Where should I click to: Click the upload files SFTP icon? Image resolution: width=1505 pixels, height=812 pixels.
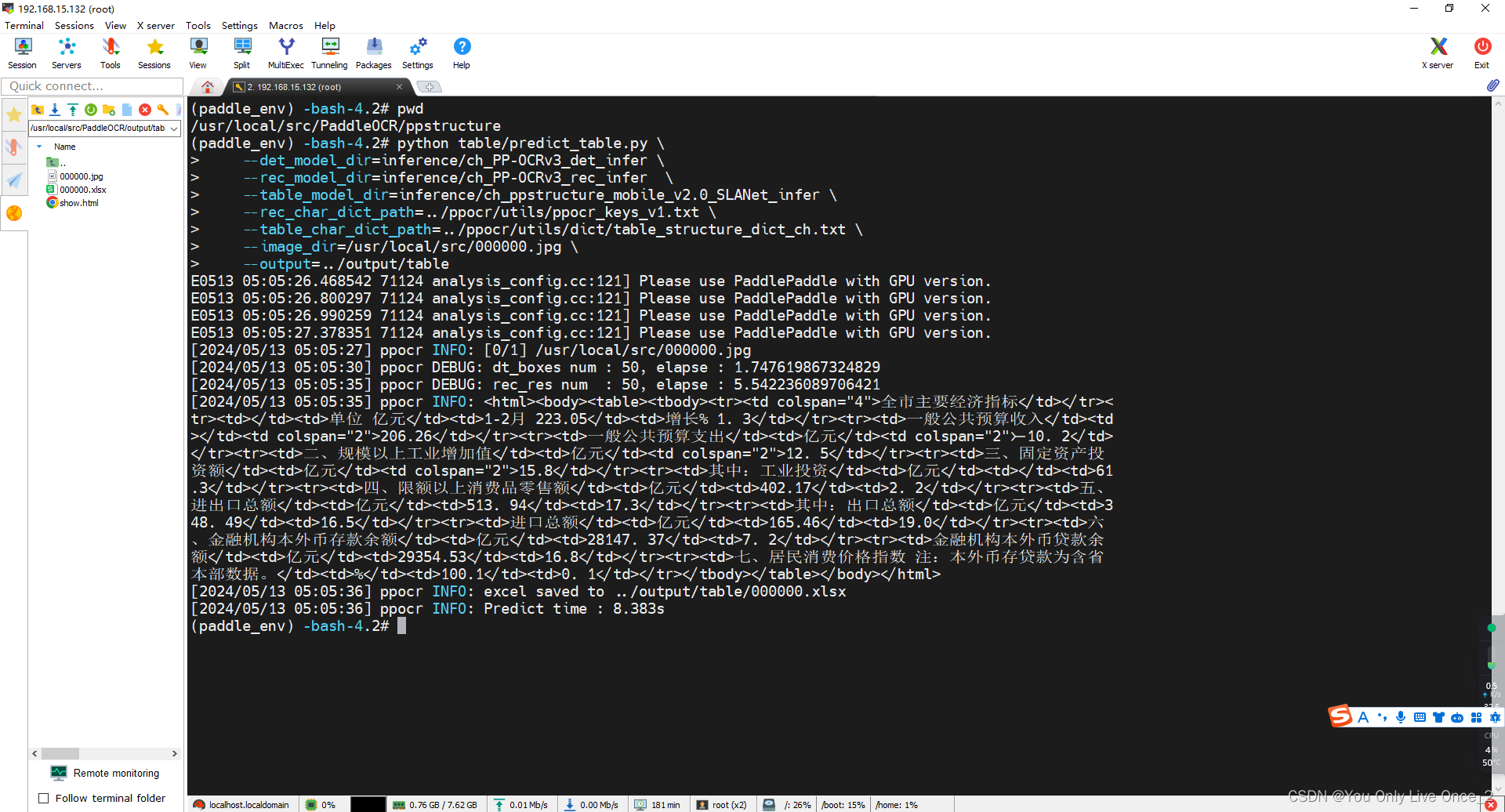pos(73,110)
